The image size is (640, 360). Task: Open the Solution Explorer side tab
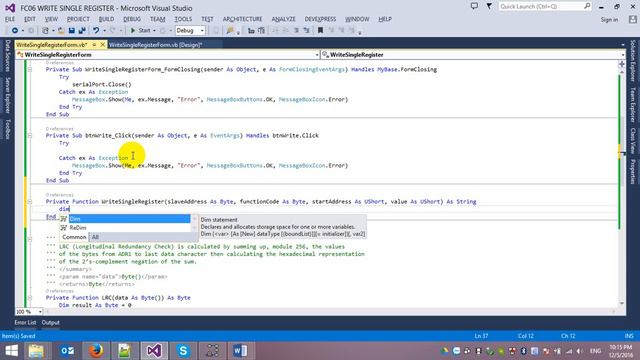pyautogui.click(x=633, y=60)
